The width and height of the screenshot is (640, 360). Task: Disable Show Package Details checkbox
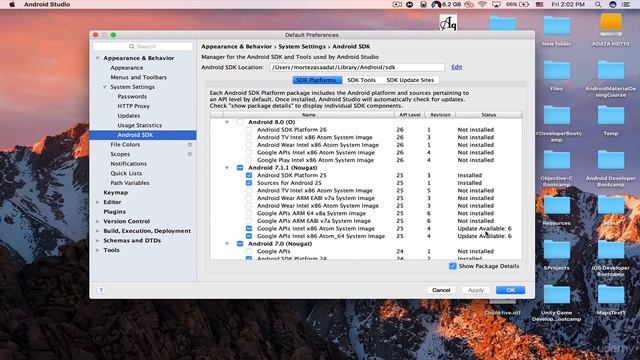[x=453, y=266]
